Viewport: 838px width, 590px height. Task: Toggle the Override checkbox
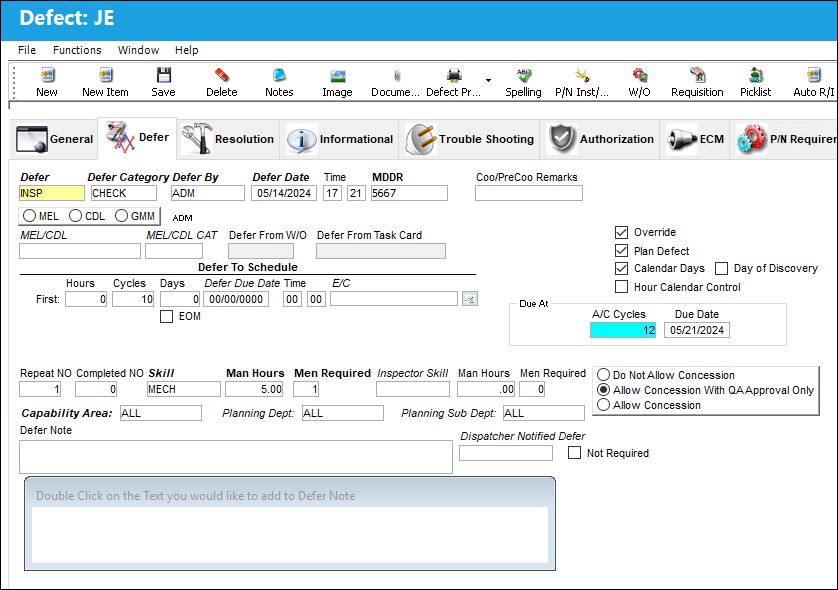(x=621, y=232)
